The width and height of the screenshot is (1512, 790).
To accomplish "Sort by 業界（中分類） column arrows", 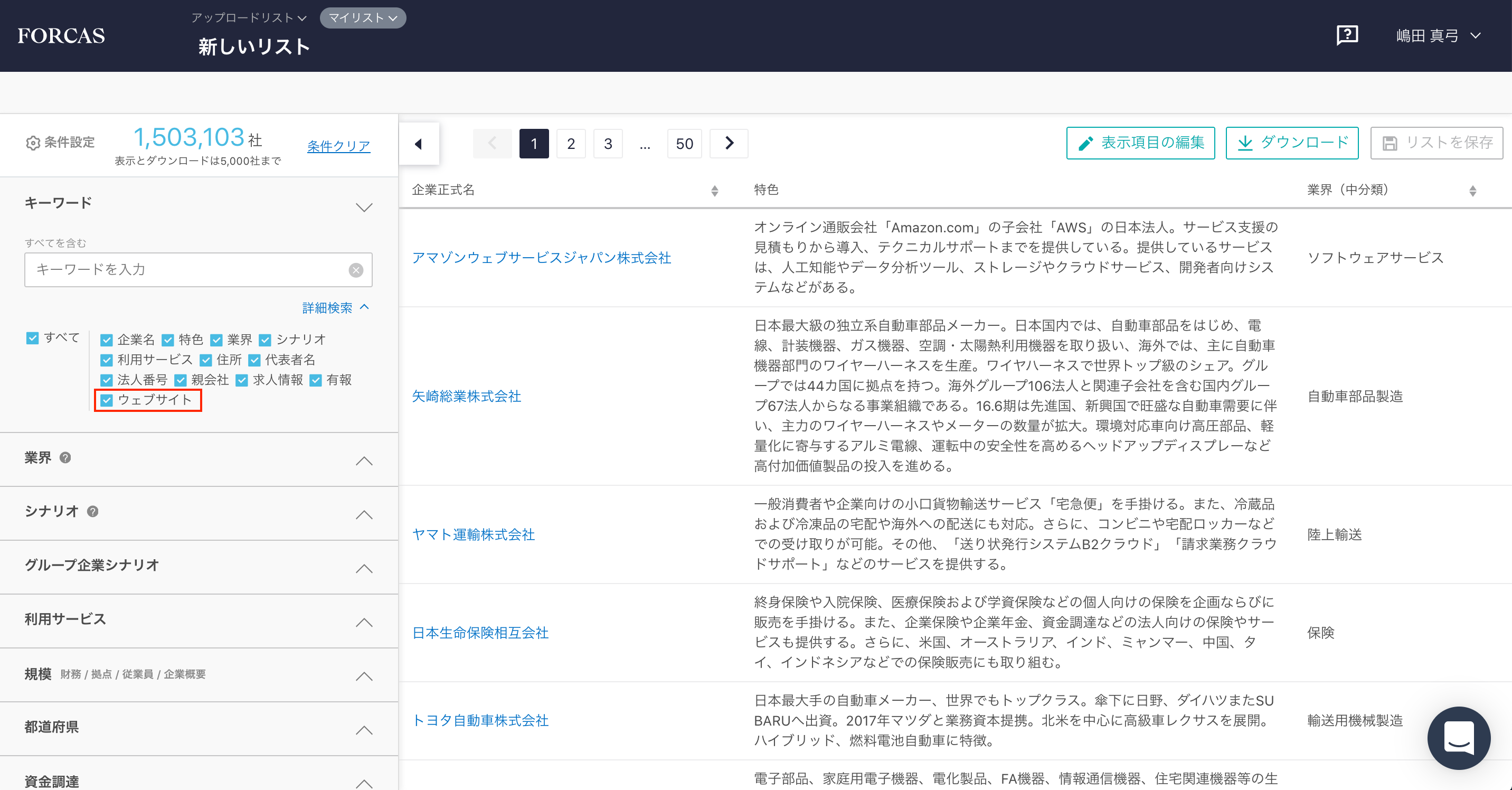I will [x=1472, y=191].
